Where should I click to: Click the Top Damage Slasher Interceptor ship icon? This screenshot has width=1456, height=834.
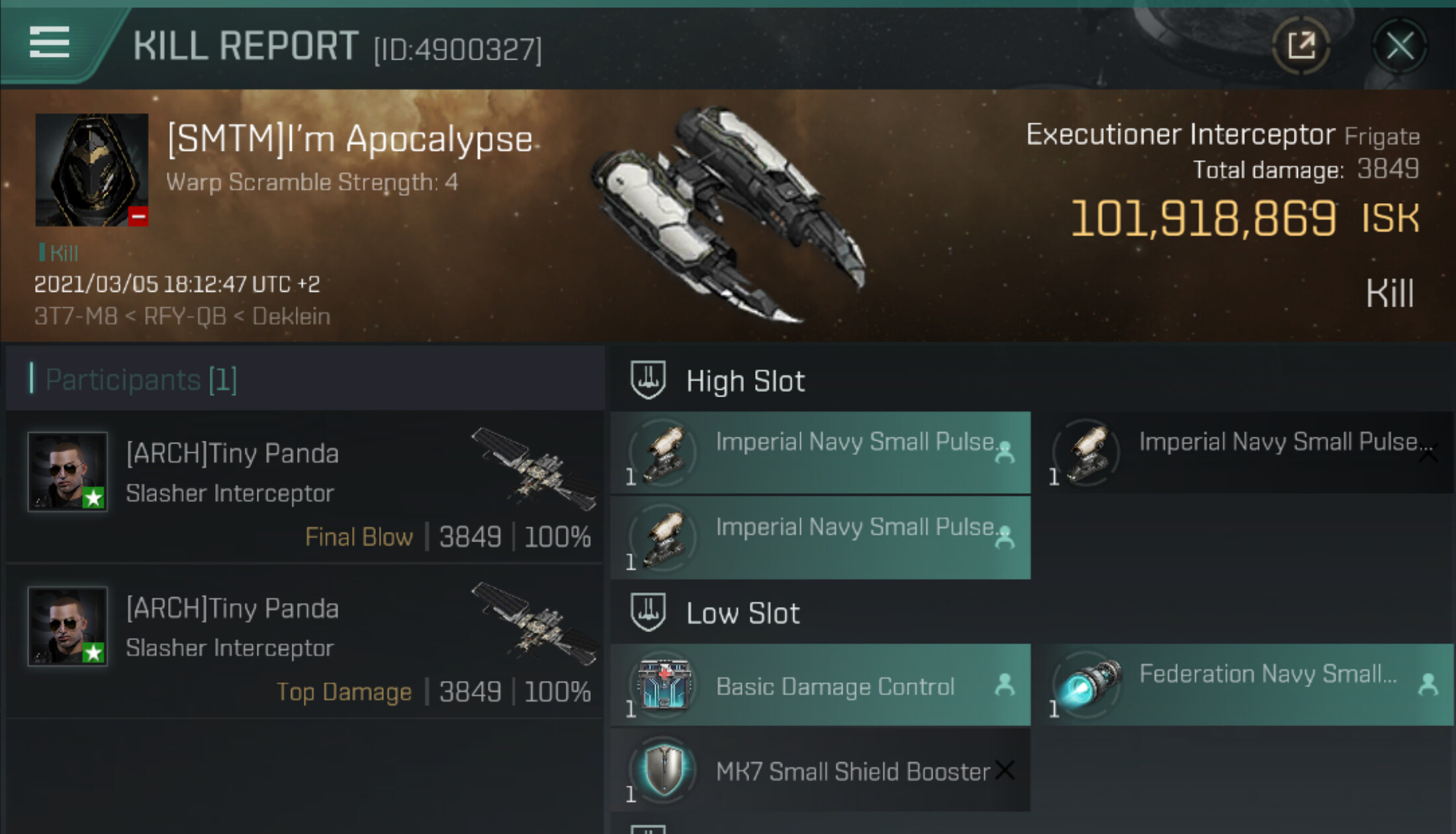[533, 622]
